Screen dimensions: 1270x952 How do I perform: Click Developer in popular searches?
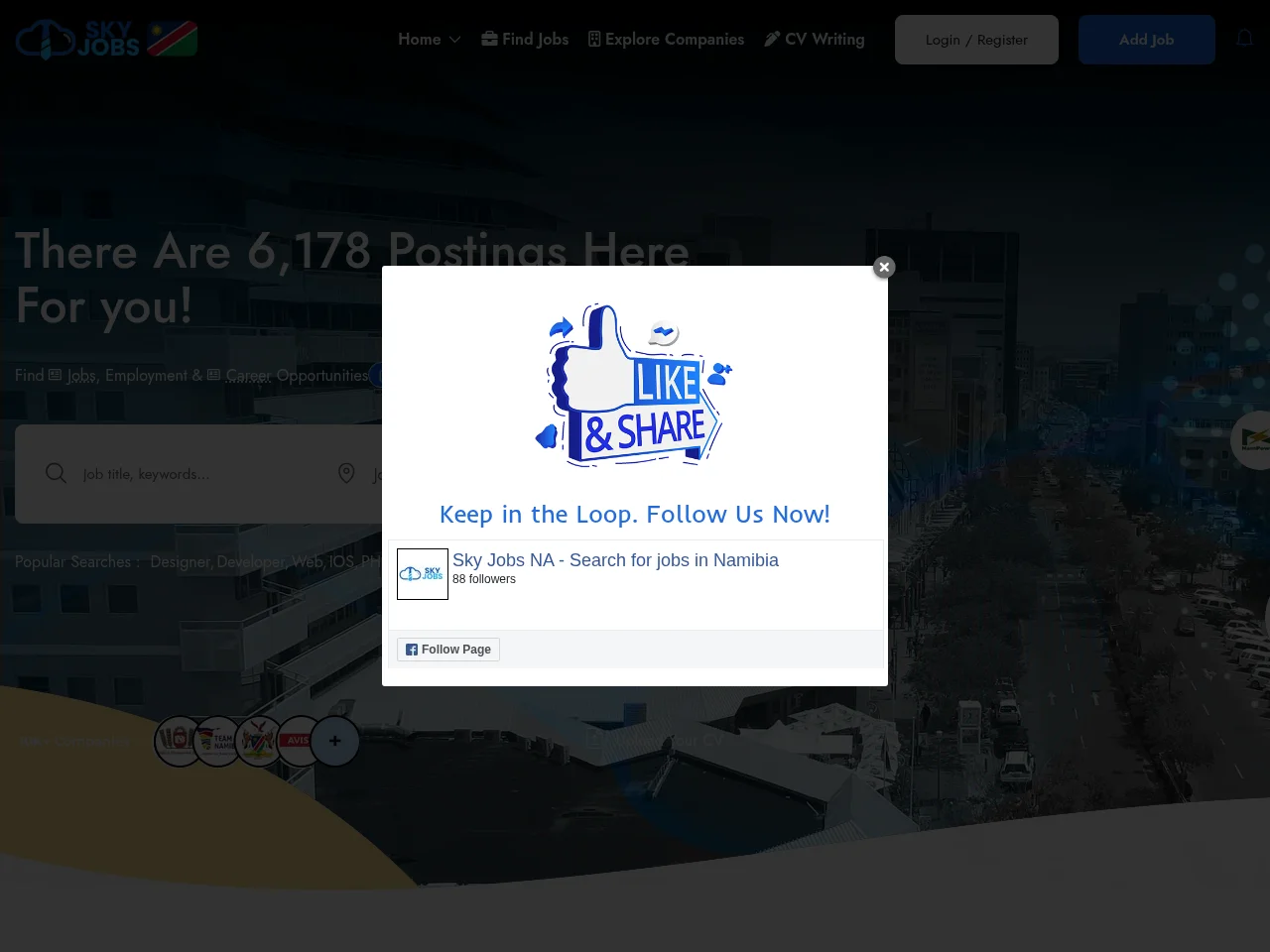251,562
